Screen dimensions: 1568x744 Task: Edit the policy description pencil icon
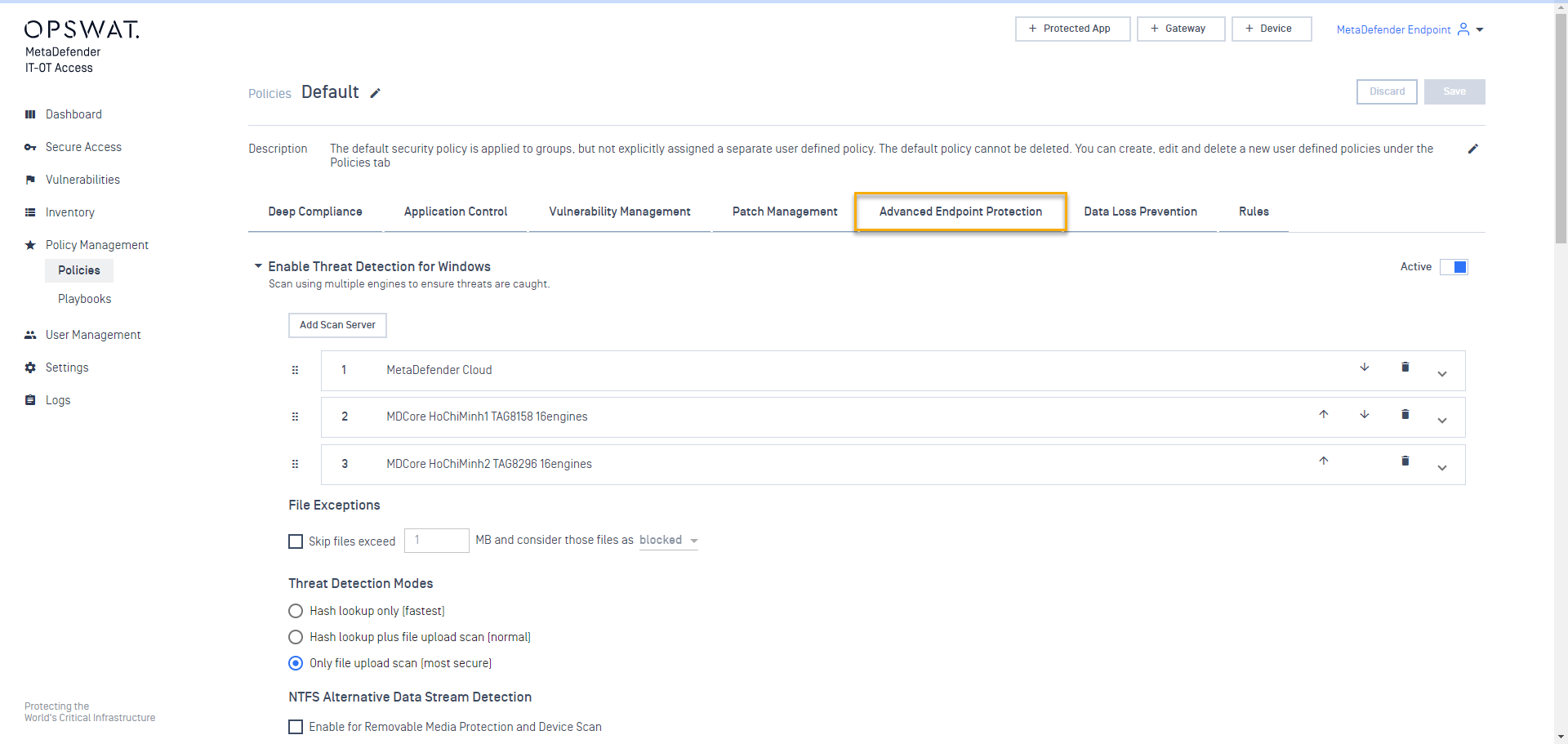1473,149
